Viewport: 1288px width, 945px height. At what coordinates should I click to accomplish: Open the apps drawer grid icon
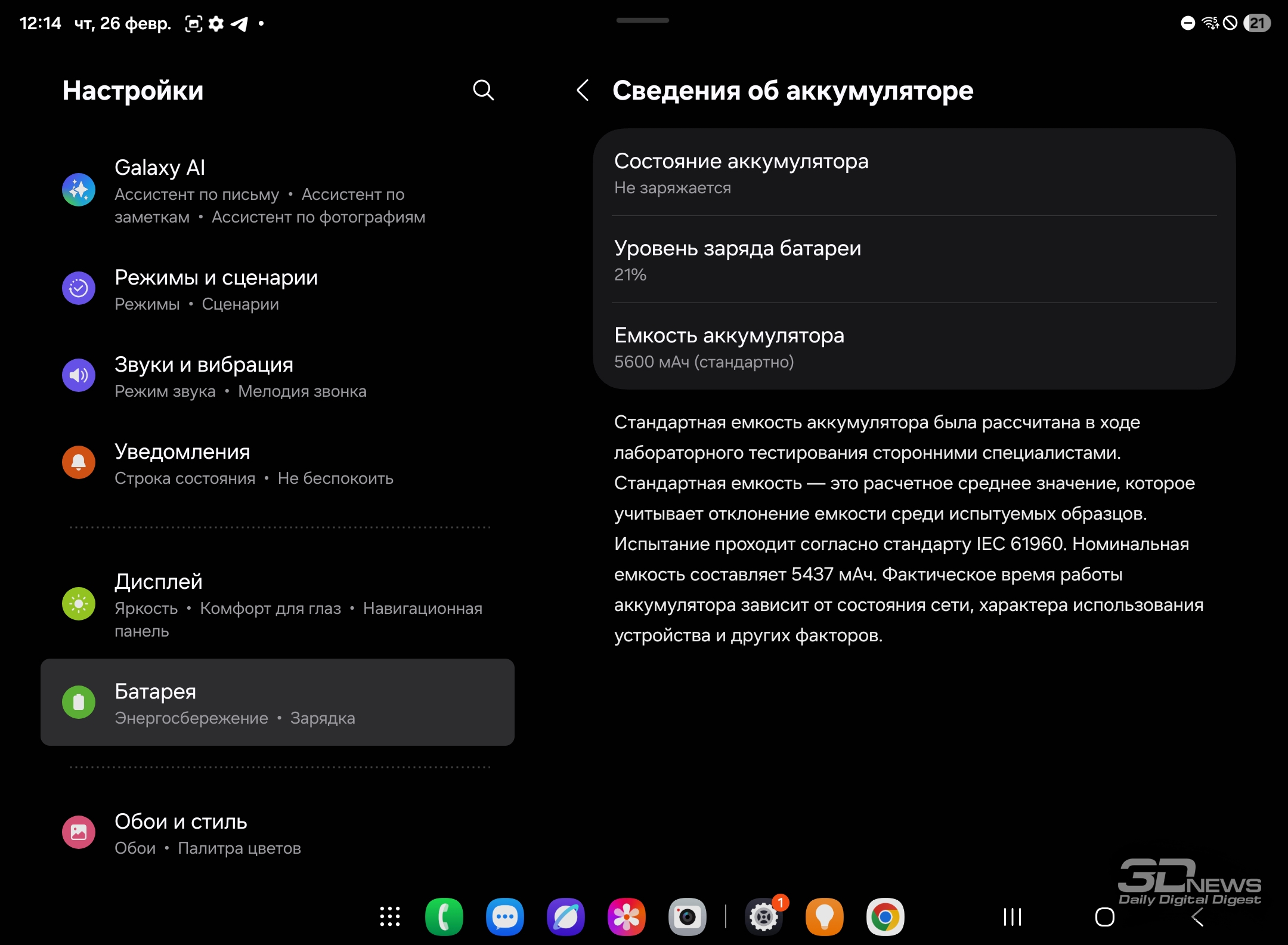pos(390,917)
